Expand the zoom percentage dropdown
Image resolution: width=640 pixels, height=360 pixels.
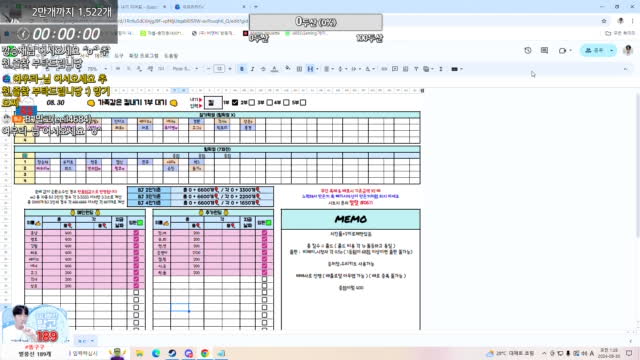pos(97,69)
